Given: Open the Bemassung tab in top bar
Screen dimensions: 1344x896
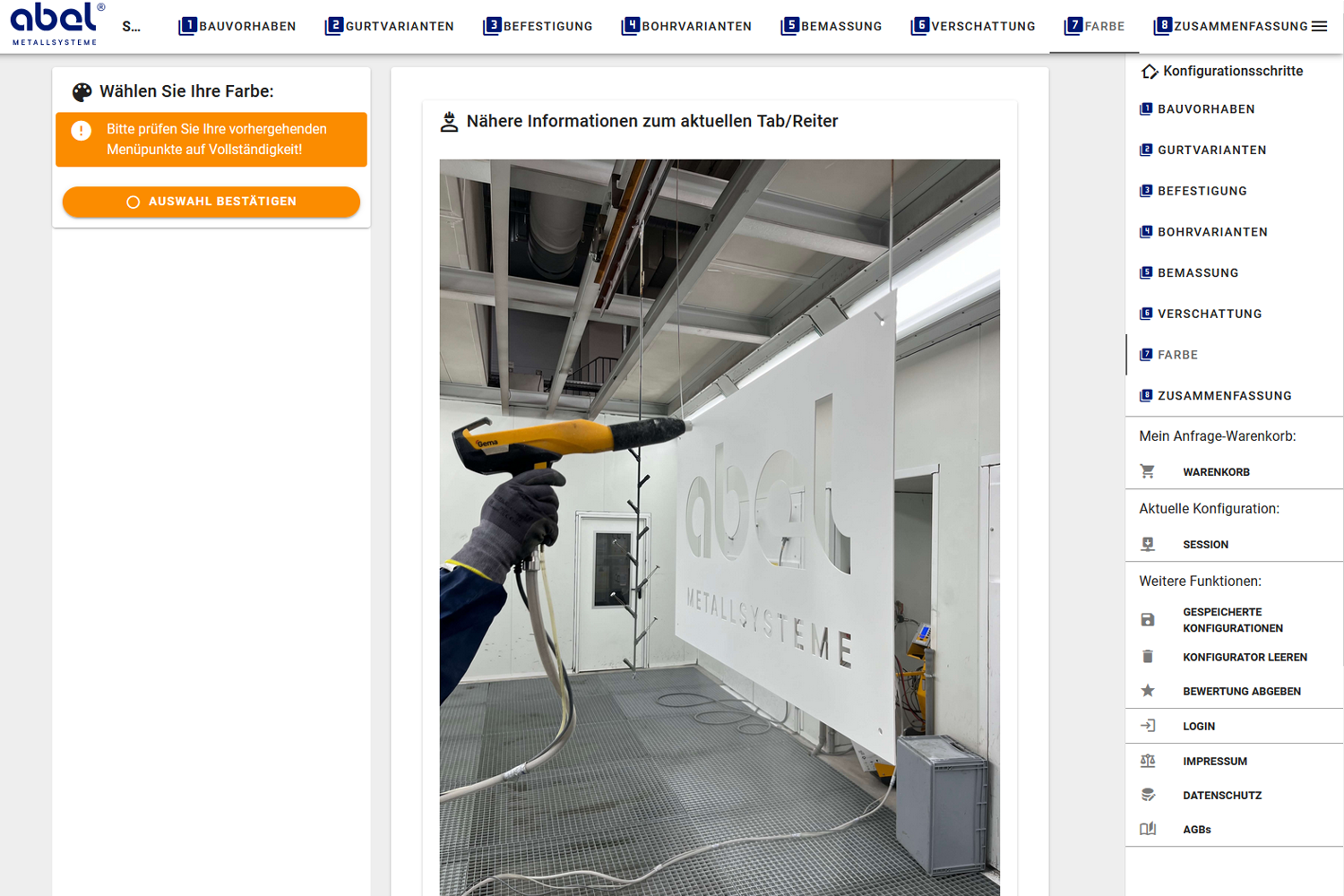Looking at the screenshot, I should (x=831, y=26).
